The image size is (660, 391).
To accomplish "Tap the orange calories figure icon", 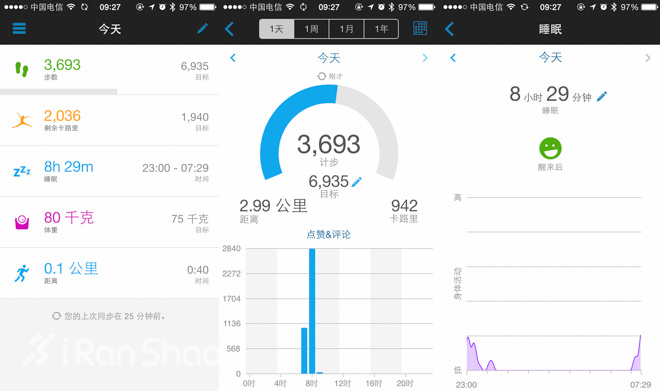I will coord(22,120).
